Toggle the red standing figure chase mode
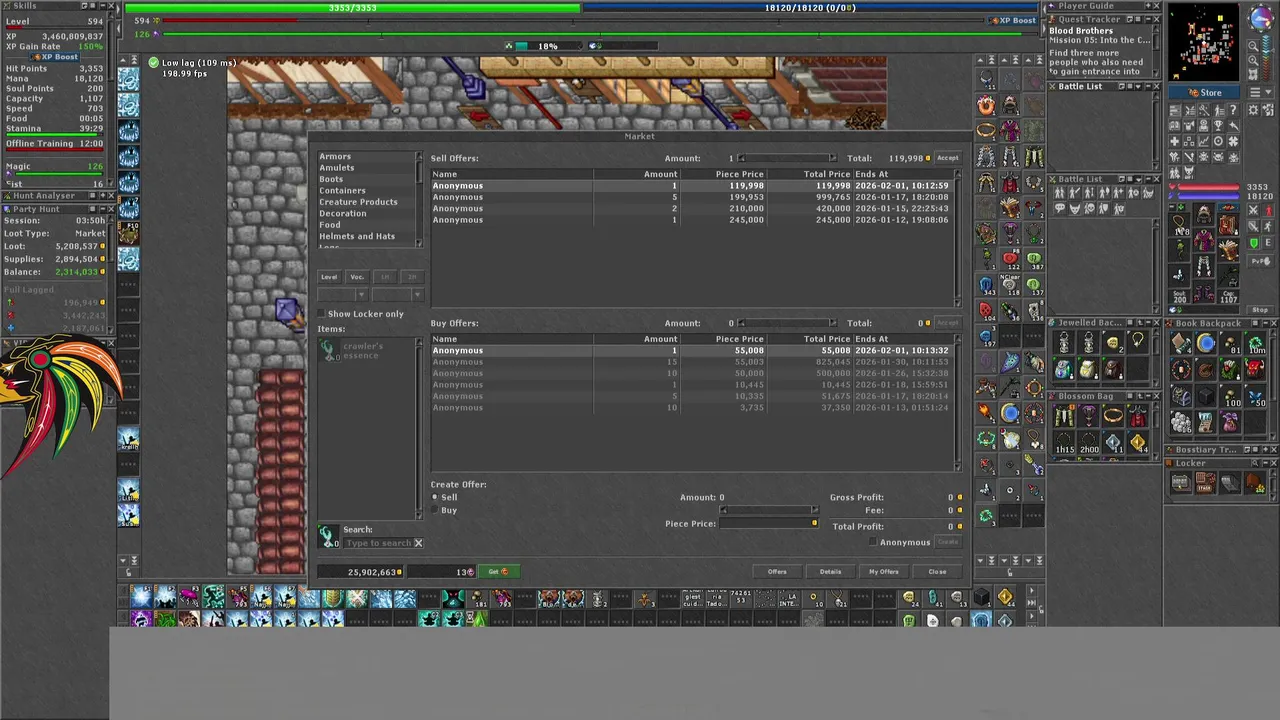This screenshot has height=720, width=1280. (1267, 210)
